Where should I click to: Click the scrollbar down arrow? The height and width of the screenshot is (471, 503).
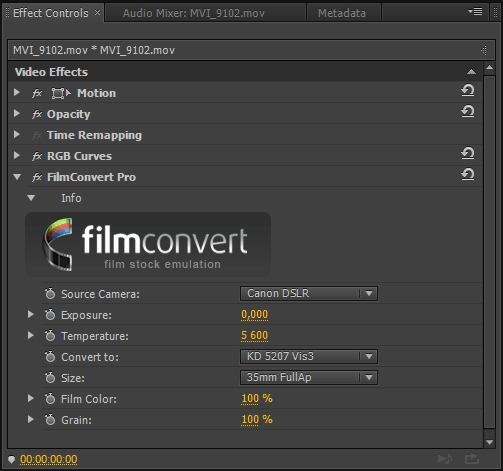tap(489, 442)
